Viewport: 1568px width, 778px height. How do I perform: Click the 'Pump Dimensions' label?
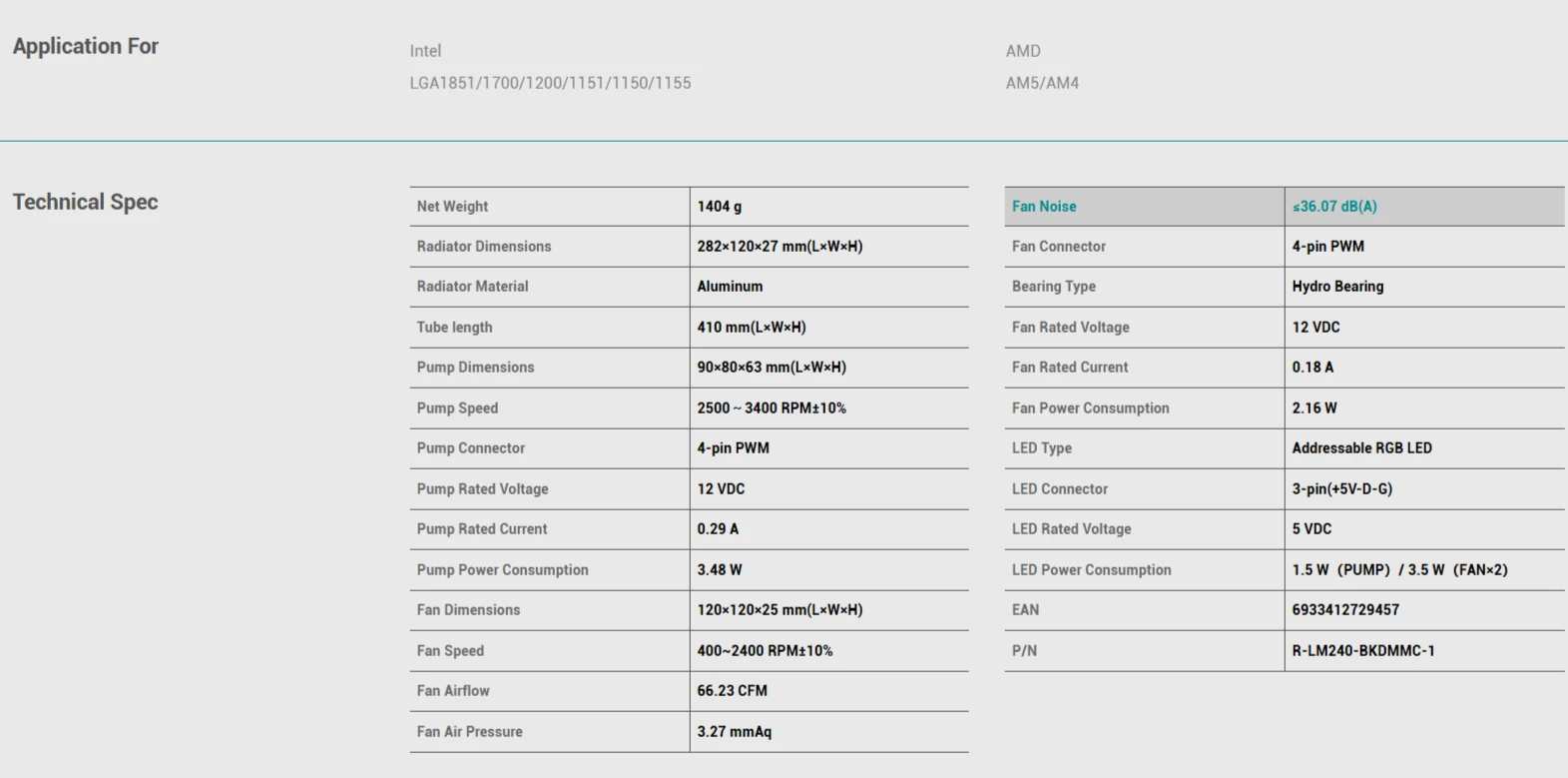[x=475, y=368]
